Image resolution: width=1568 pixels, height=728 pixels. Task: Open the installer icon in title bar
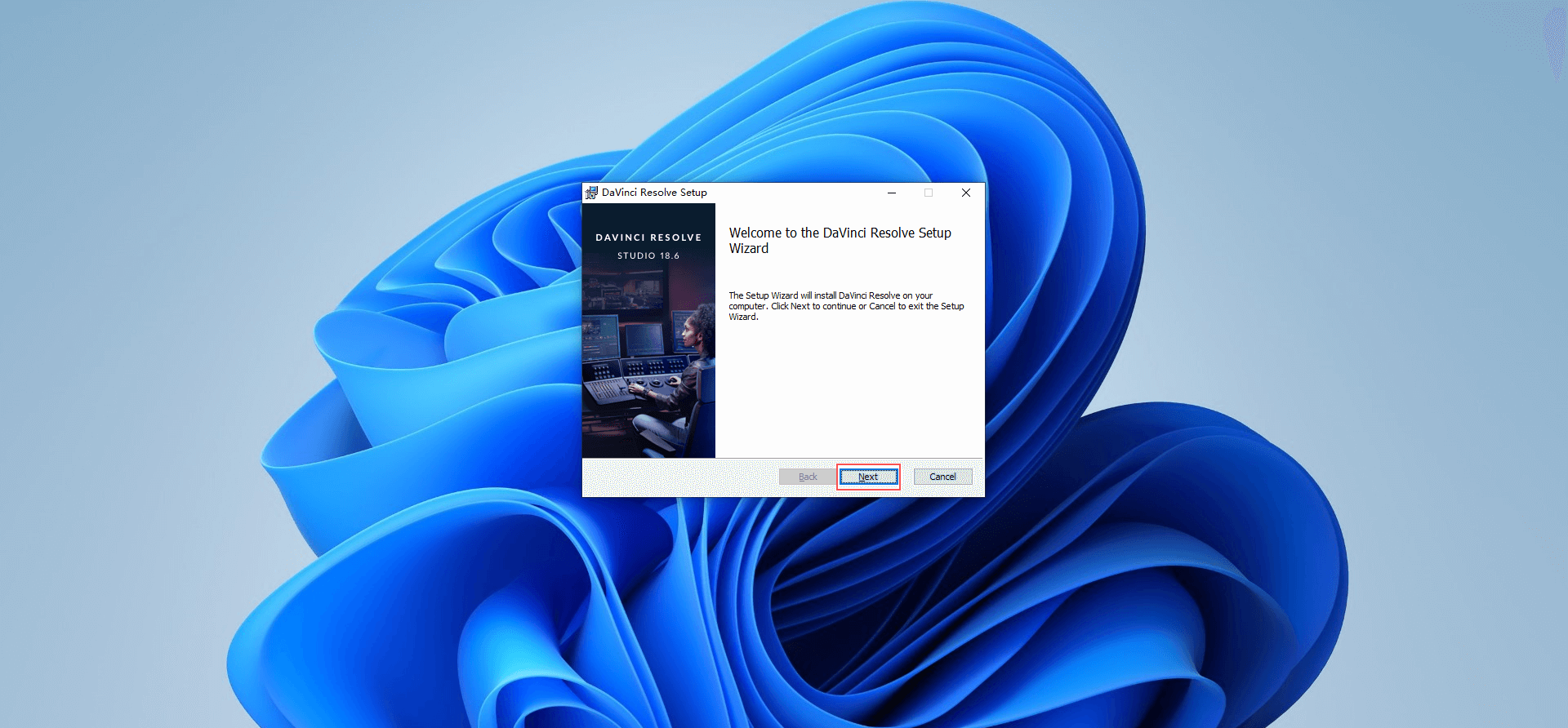pyautogui.click(x=591, y=193)
